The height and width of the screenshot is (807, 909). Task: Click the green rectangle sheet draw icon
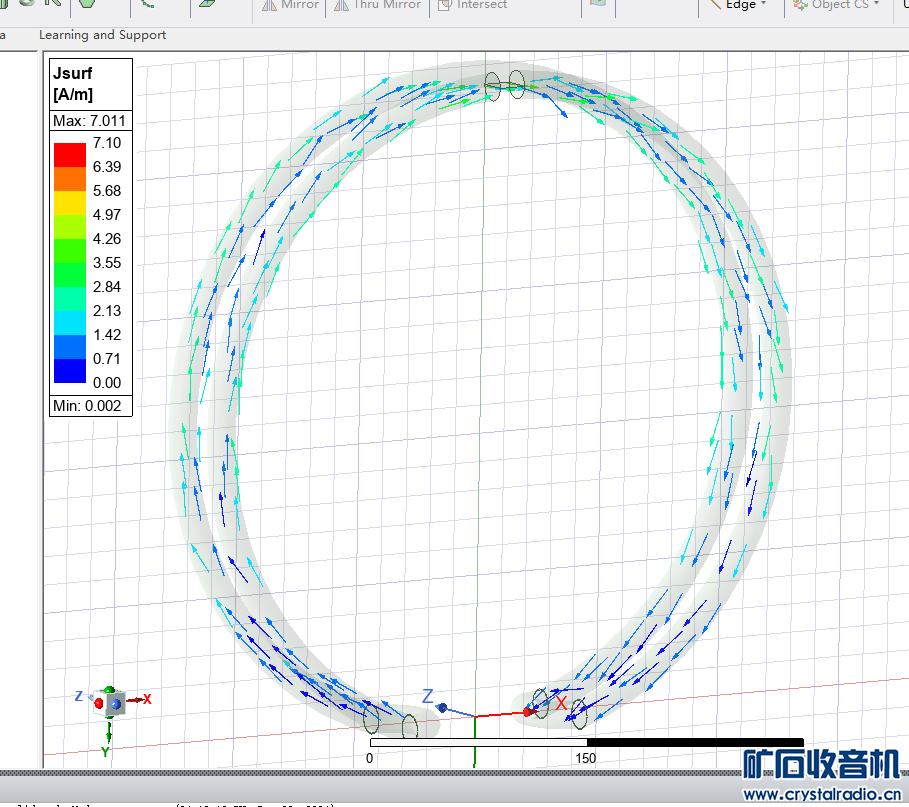(208, 4)
